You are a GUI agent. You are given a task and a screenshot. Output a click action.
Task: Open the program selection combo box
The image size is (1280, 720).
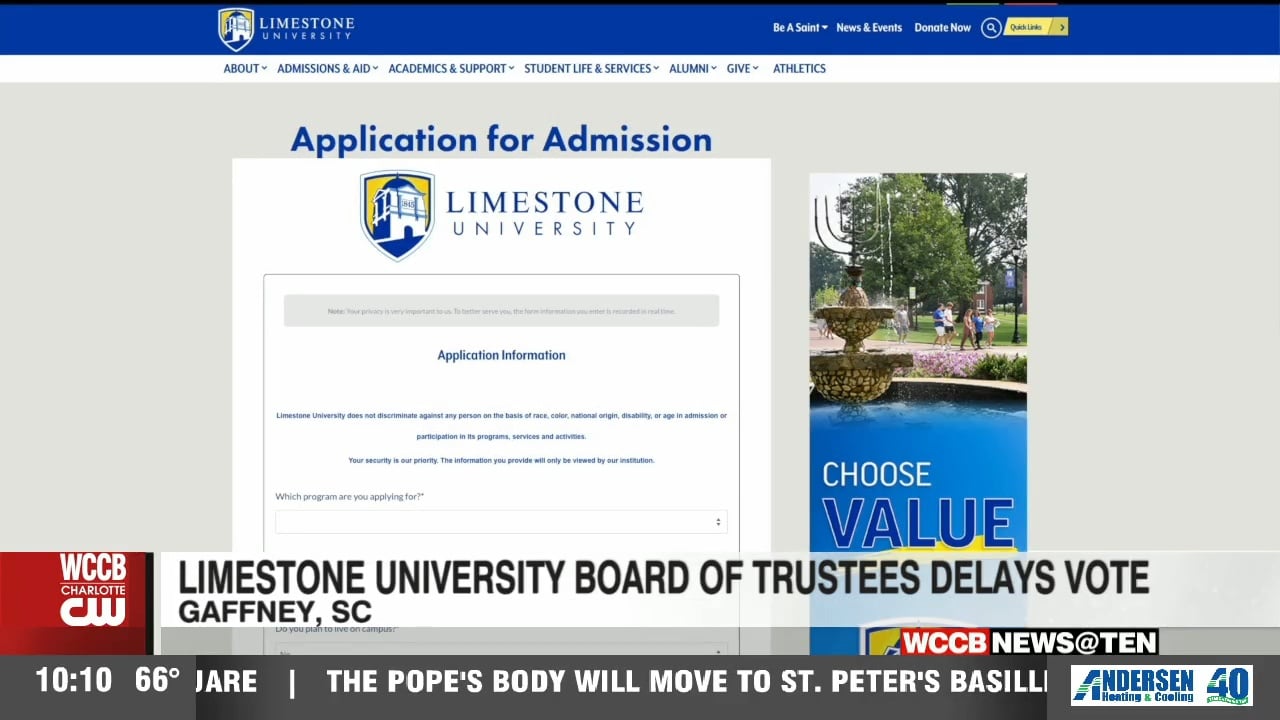pyautogui.click(x=501, y=522)
